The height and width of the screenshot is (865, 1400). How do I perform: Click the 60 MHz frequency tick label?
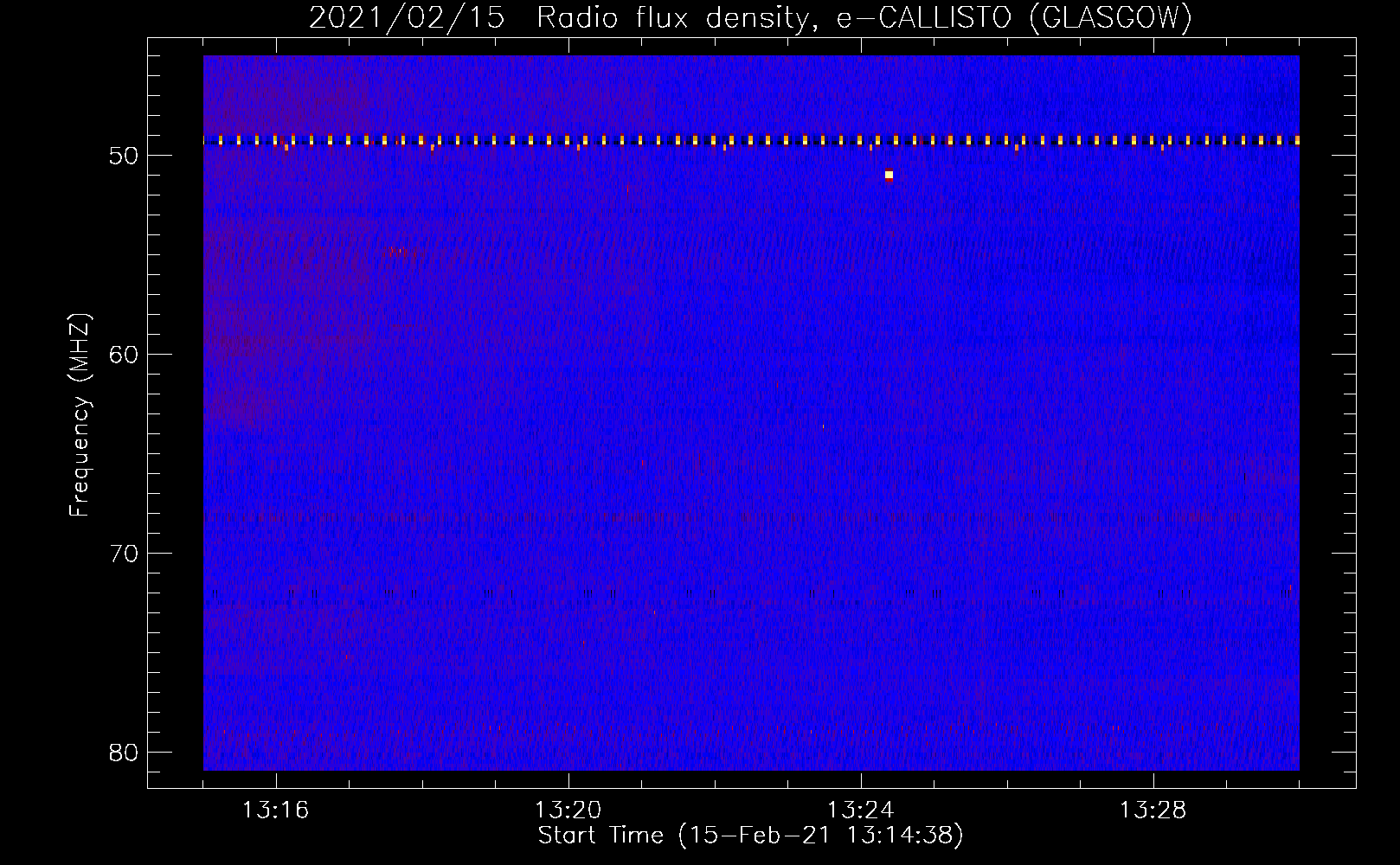coord(124,355)
